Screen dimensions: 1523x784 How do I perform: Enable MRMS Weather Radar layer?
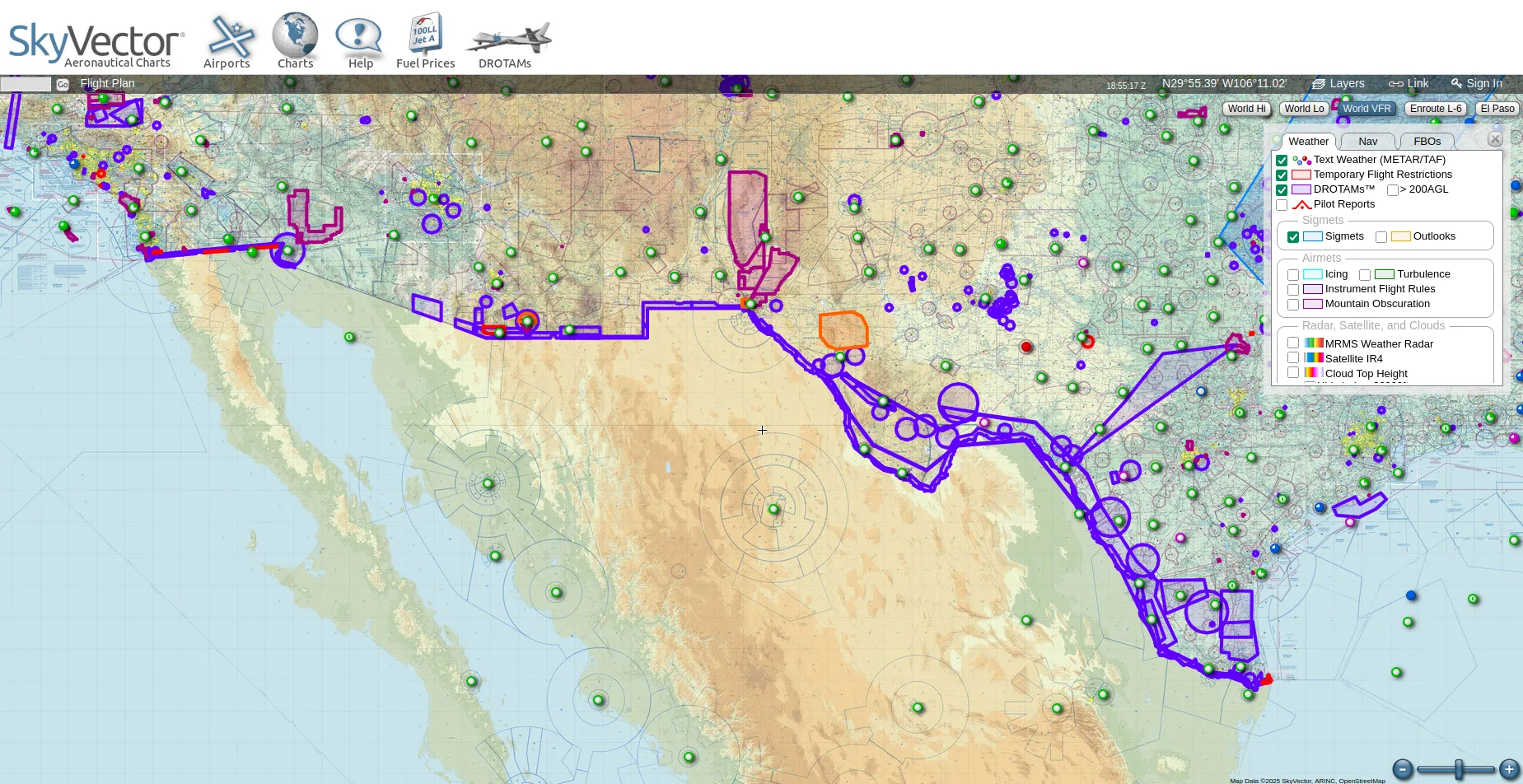pos(1293,343)
